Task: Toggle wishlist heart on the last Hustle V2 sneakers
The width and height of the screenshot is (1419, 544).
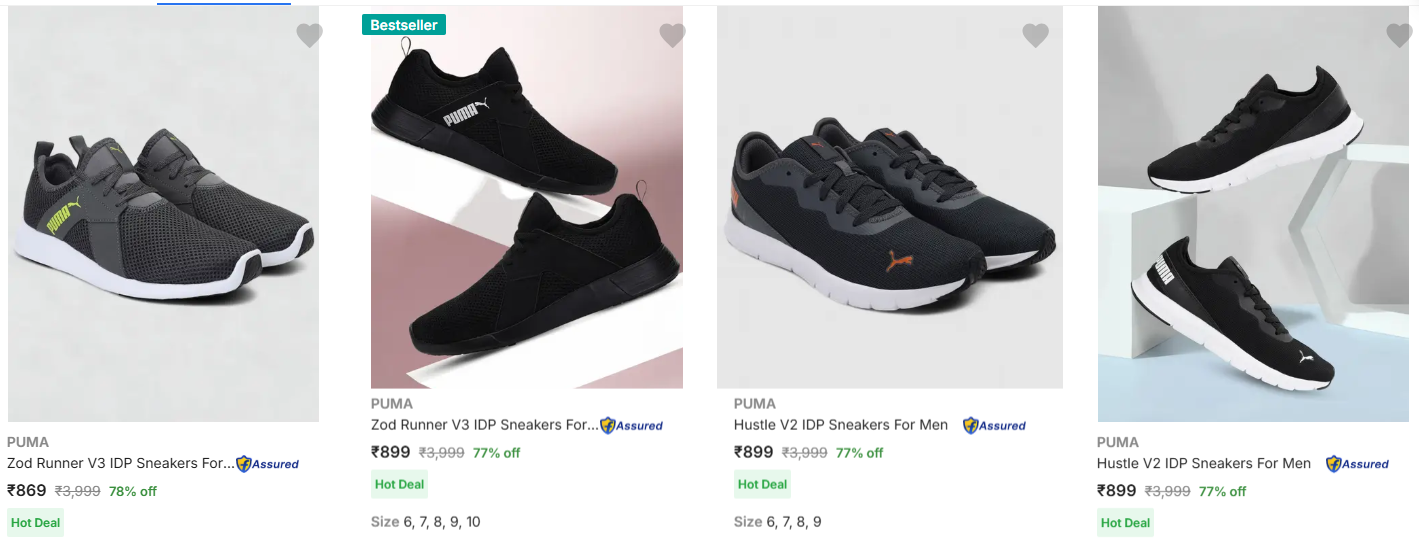Action: pyautogui.click(x=1398, y=35)
